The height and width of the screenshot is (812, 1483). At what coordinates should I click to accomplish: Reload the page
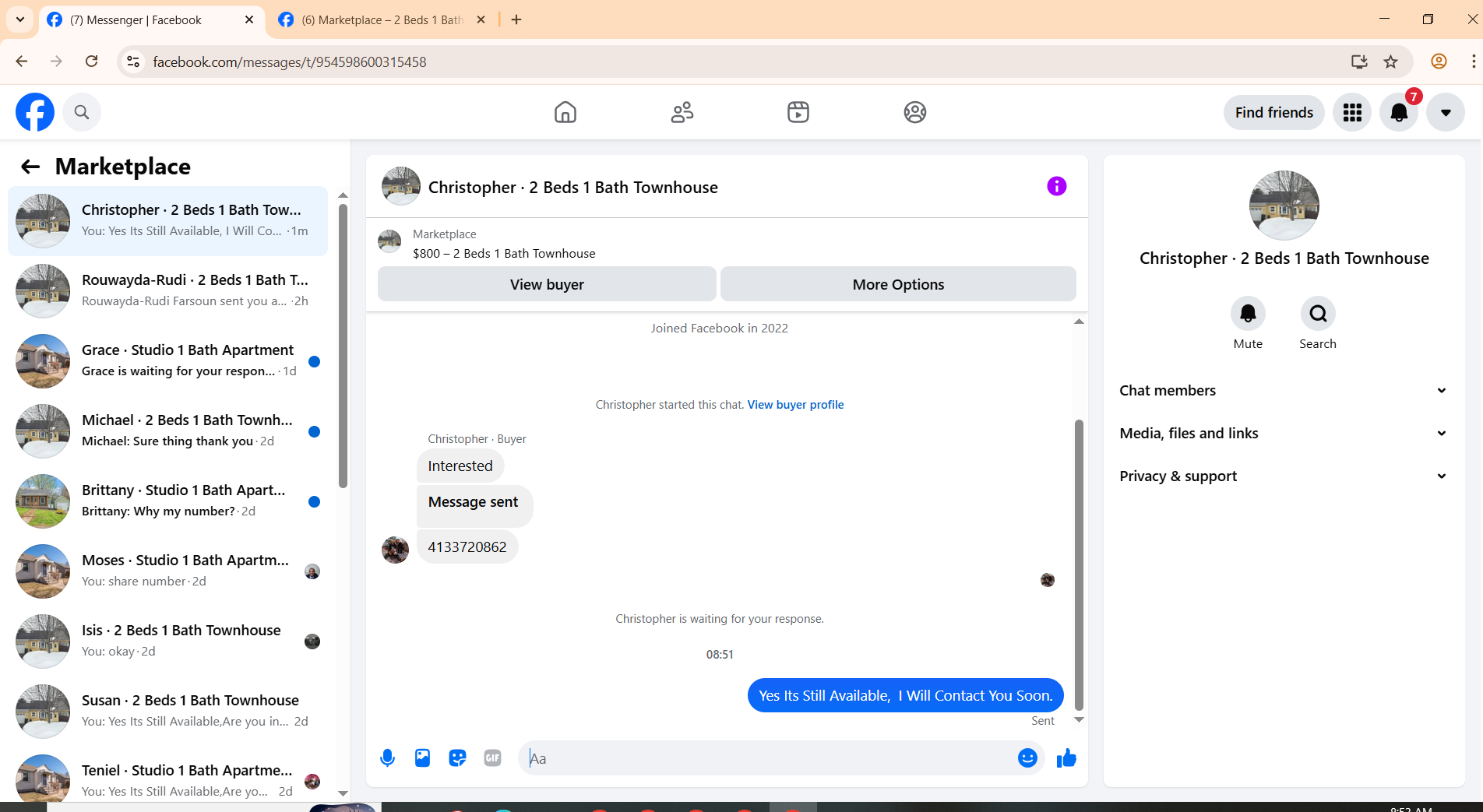pyautogui.click(x=92, y=62)
